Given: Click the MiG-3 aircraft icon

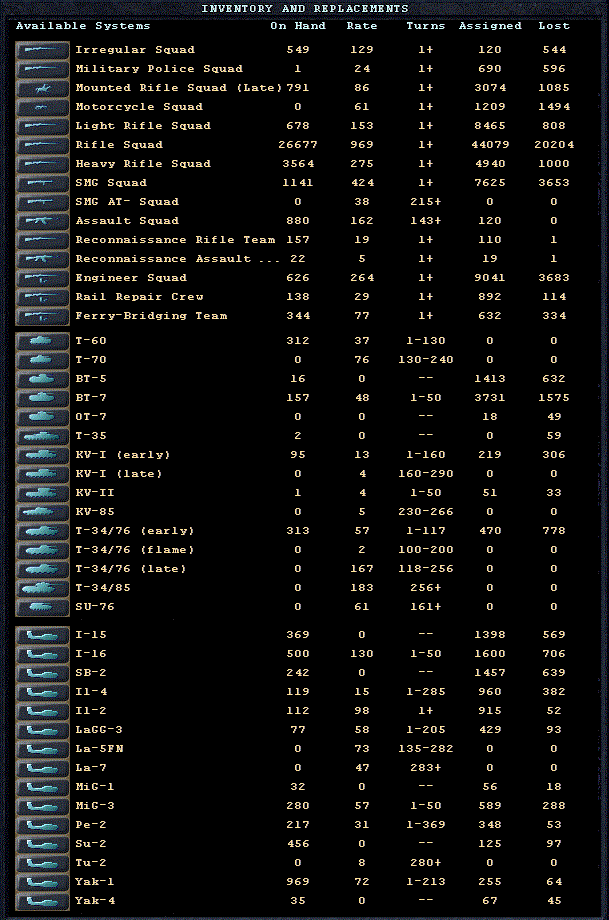Looking at the screenshot, I should click(42, 806).
